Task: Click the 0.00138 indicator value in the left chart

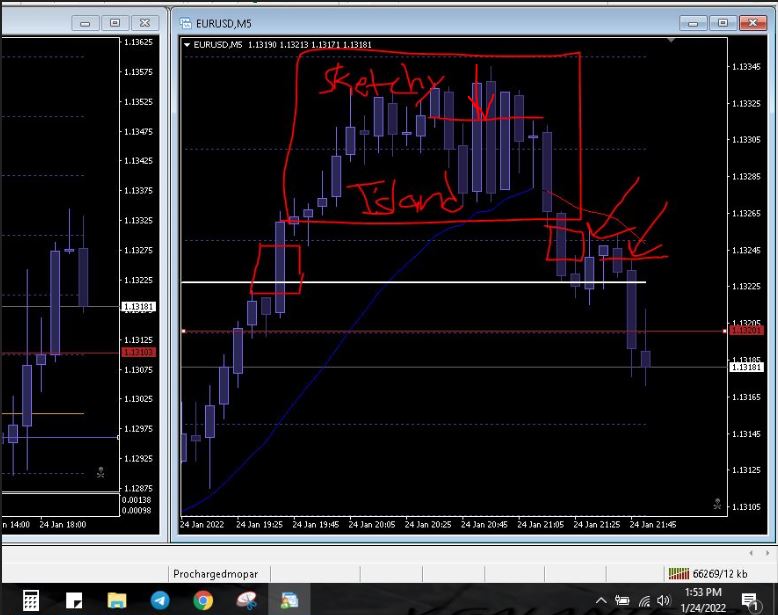Action: pos(136,500)
